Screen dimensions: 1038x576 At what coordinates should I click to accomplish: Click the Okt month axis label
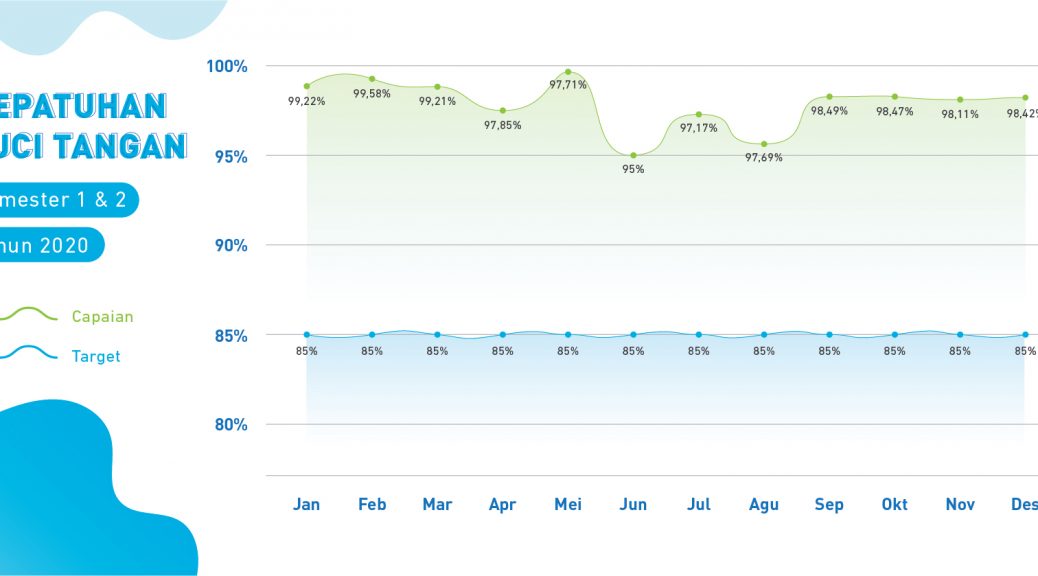[x=894, y=505]
